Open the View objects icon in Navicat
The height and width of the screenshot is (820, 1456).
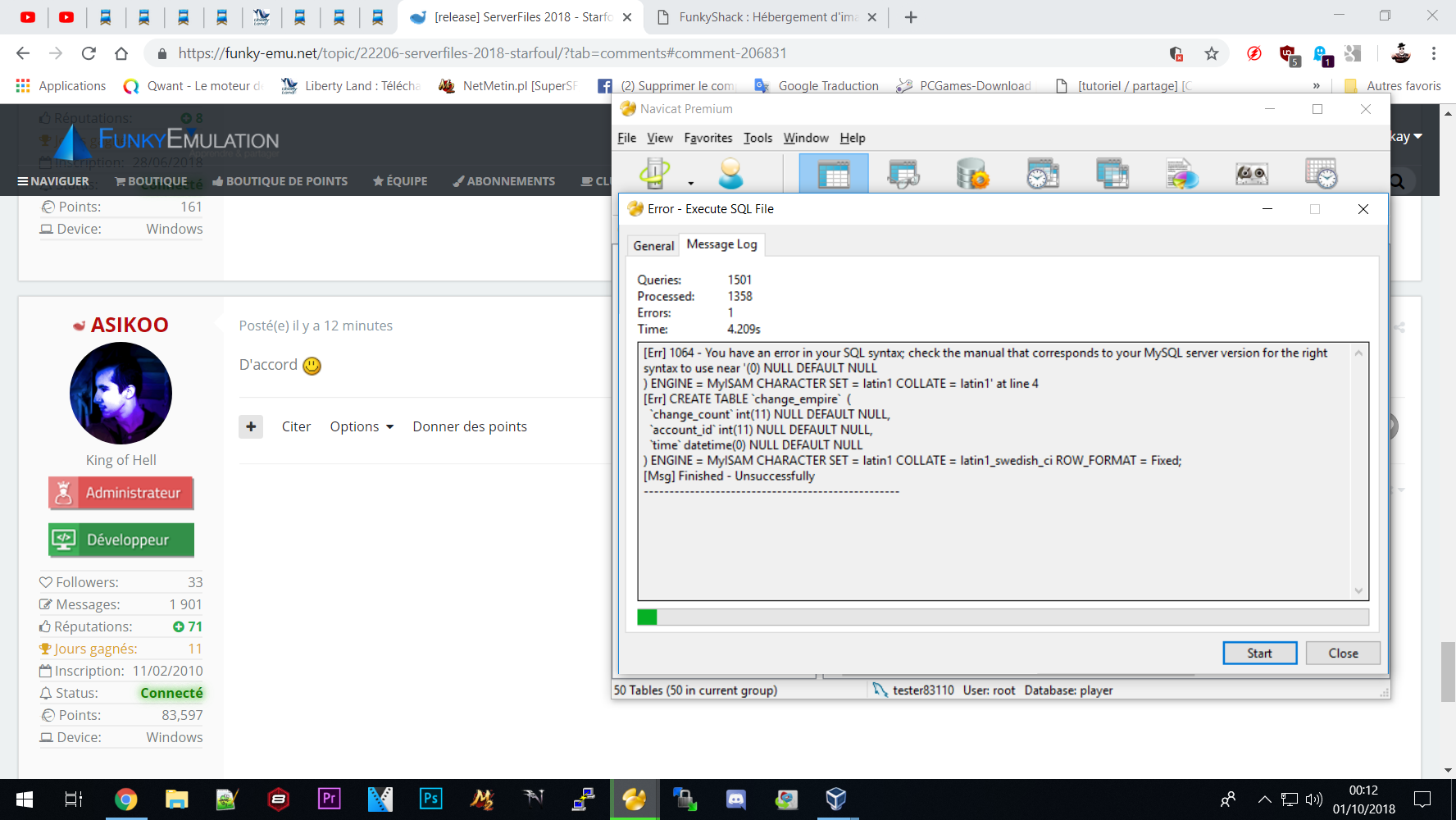point(903,173)
